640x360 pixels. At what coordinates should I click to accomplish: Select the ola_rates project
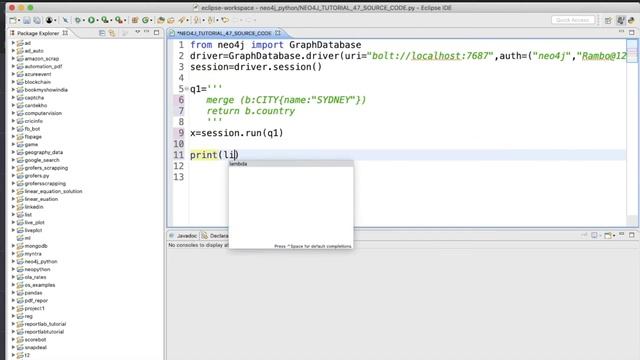36,277
